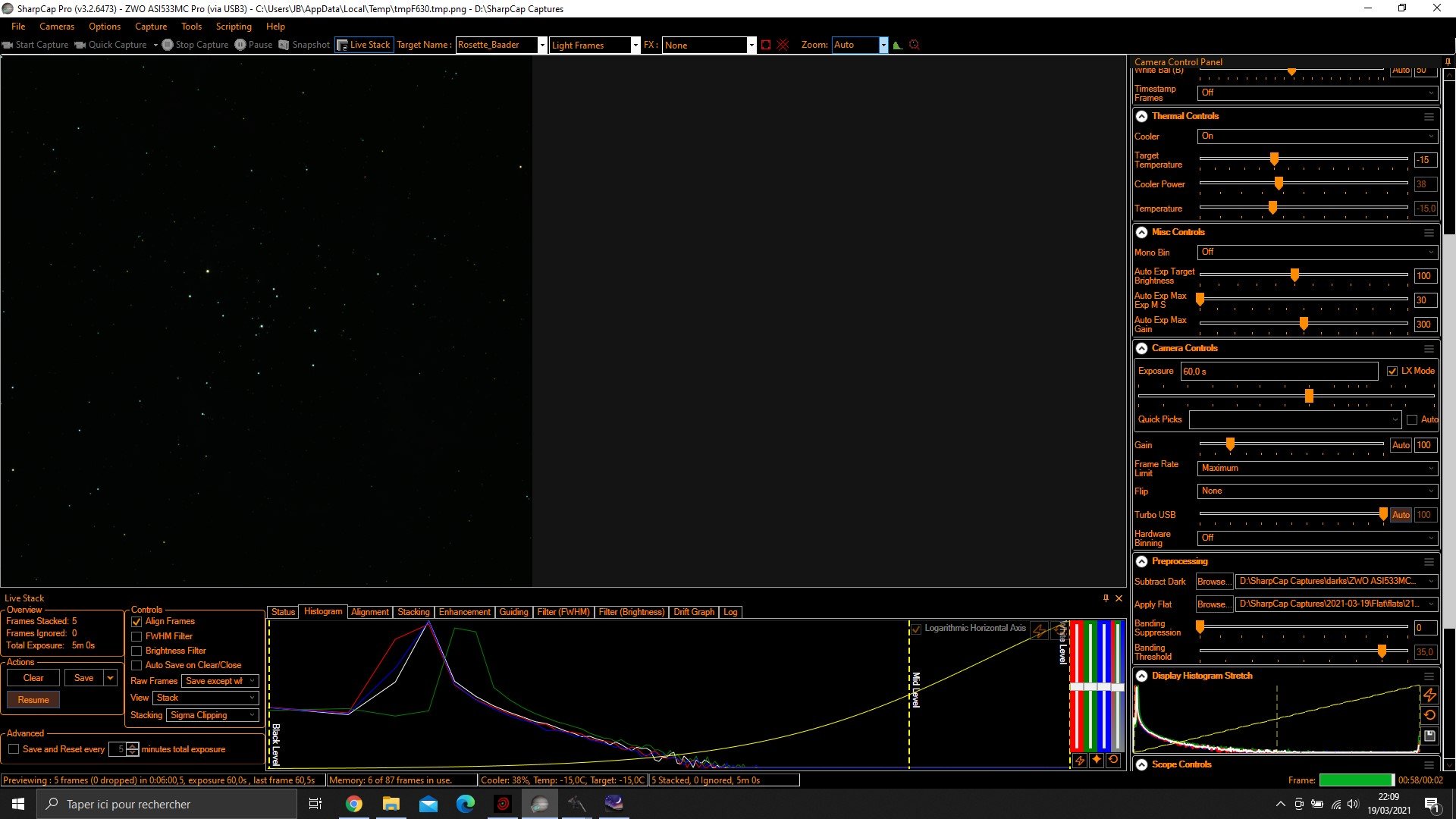Enable Save and Reset every checkbox
The height and width of the screenshot is (819, 1456).
point(14,749)
